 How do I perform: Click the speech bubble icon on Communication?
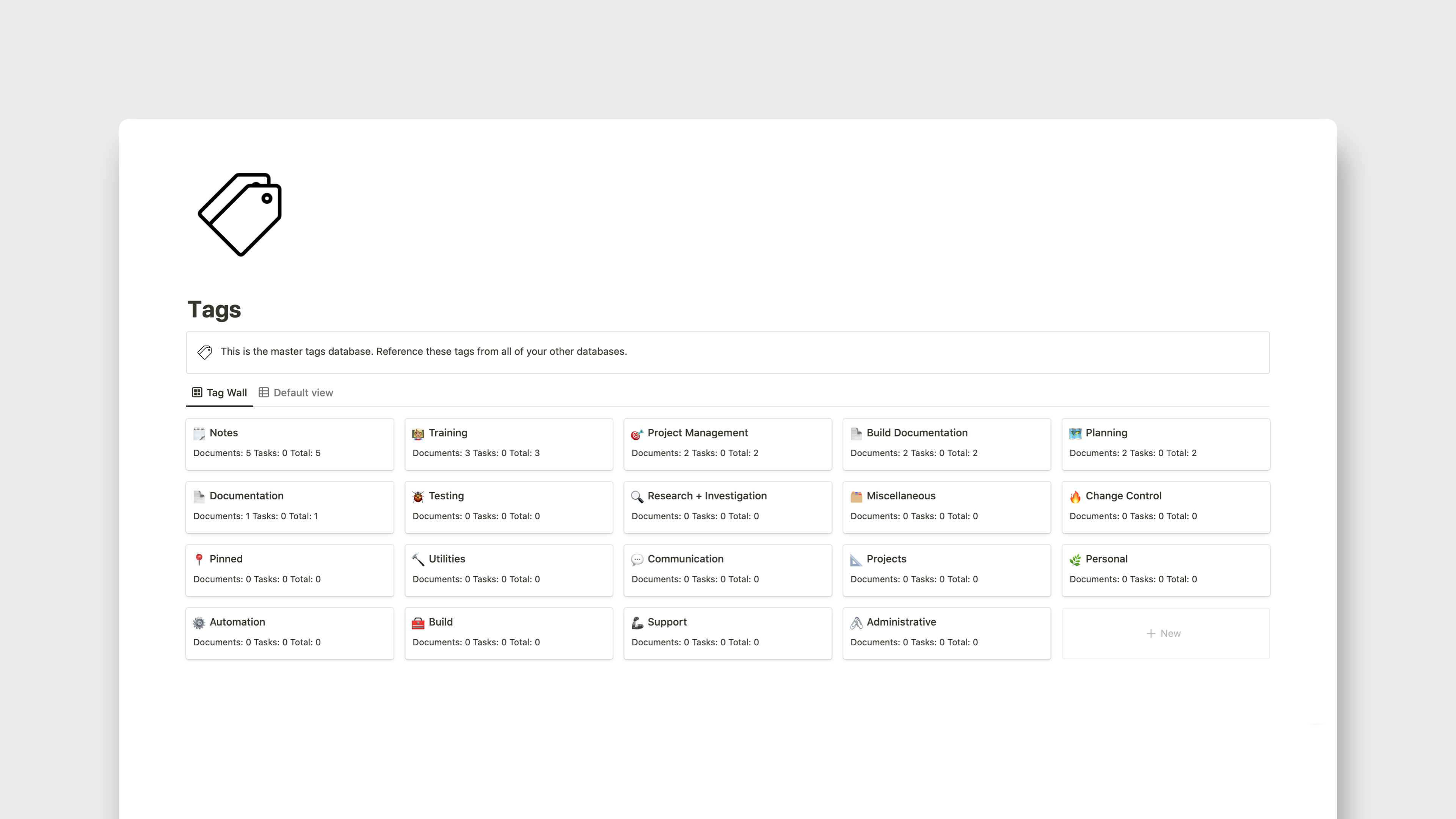[x=637, y=559]
